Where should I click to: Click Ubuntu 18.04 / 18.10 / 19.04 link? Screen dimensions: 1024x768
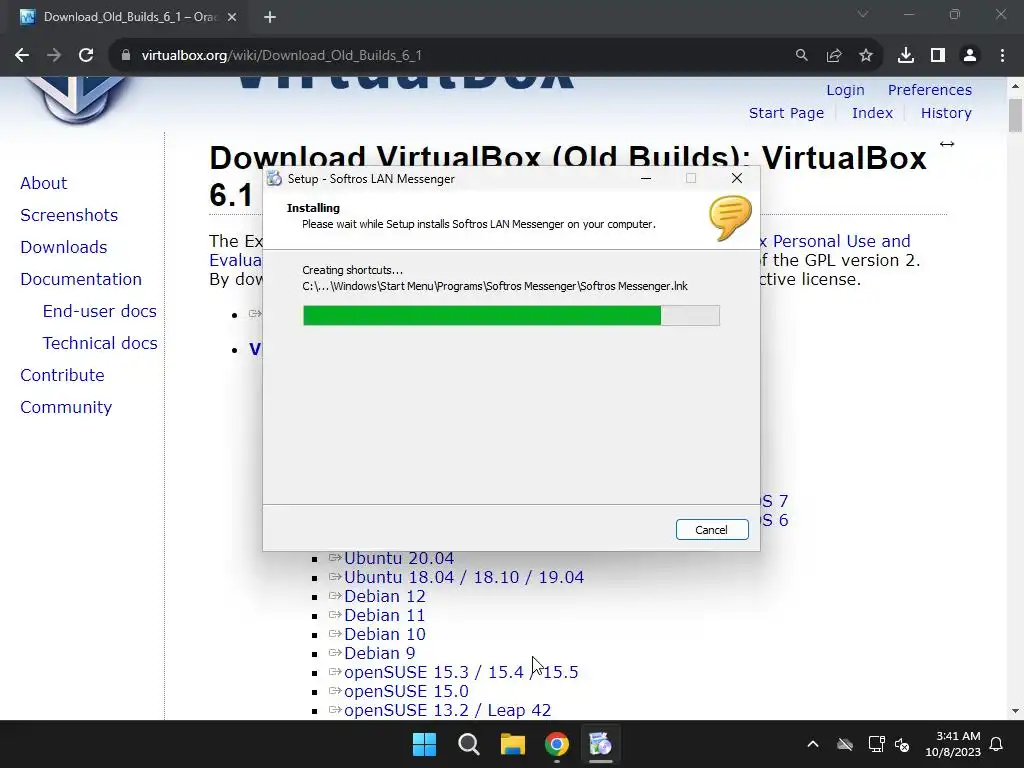coord(464,577)
